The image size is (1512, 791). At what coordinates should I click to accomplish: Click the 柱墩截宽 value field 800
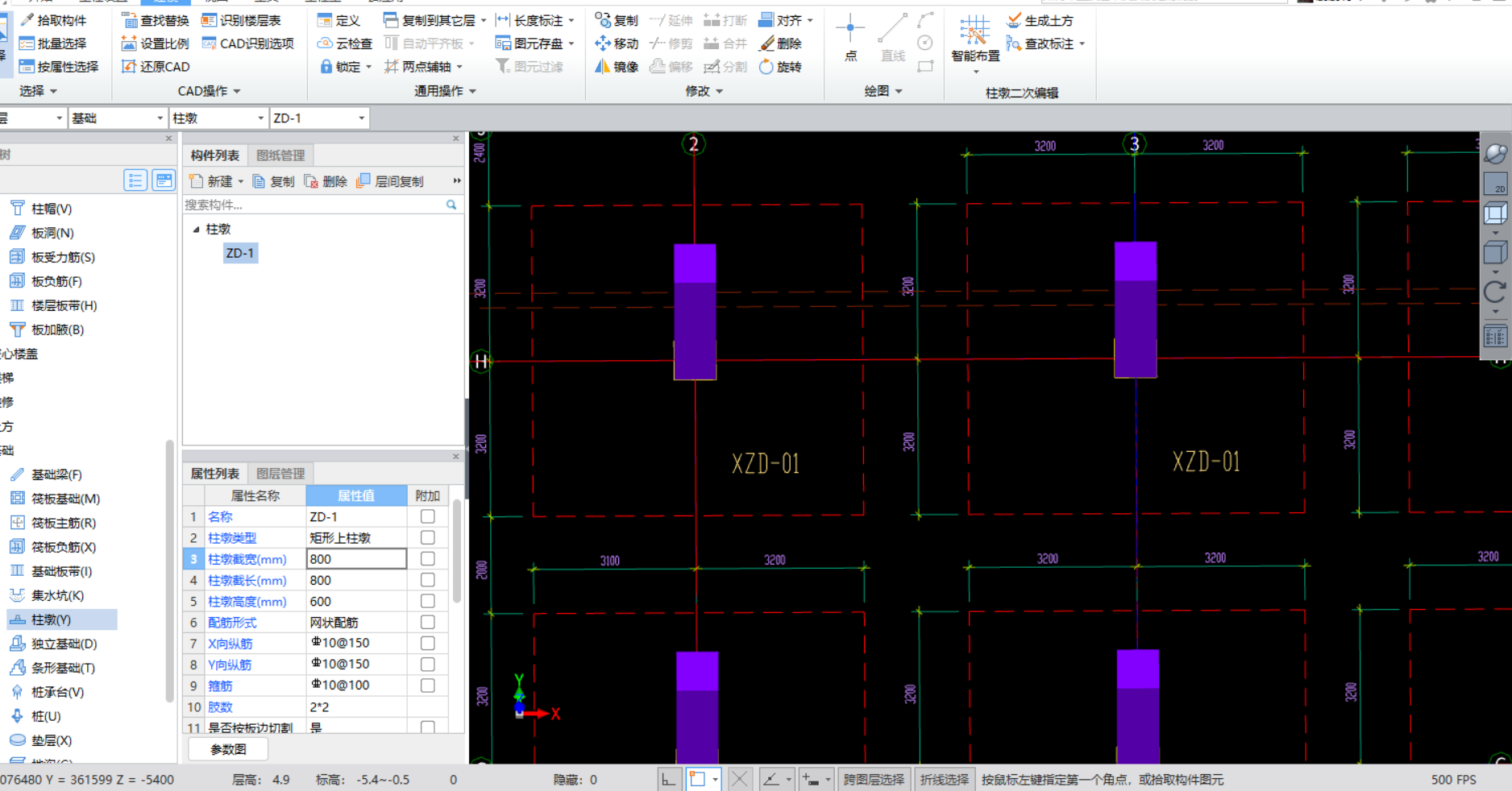[x=356, y=559]
